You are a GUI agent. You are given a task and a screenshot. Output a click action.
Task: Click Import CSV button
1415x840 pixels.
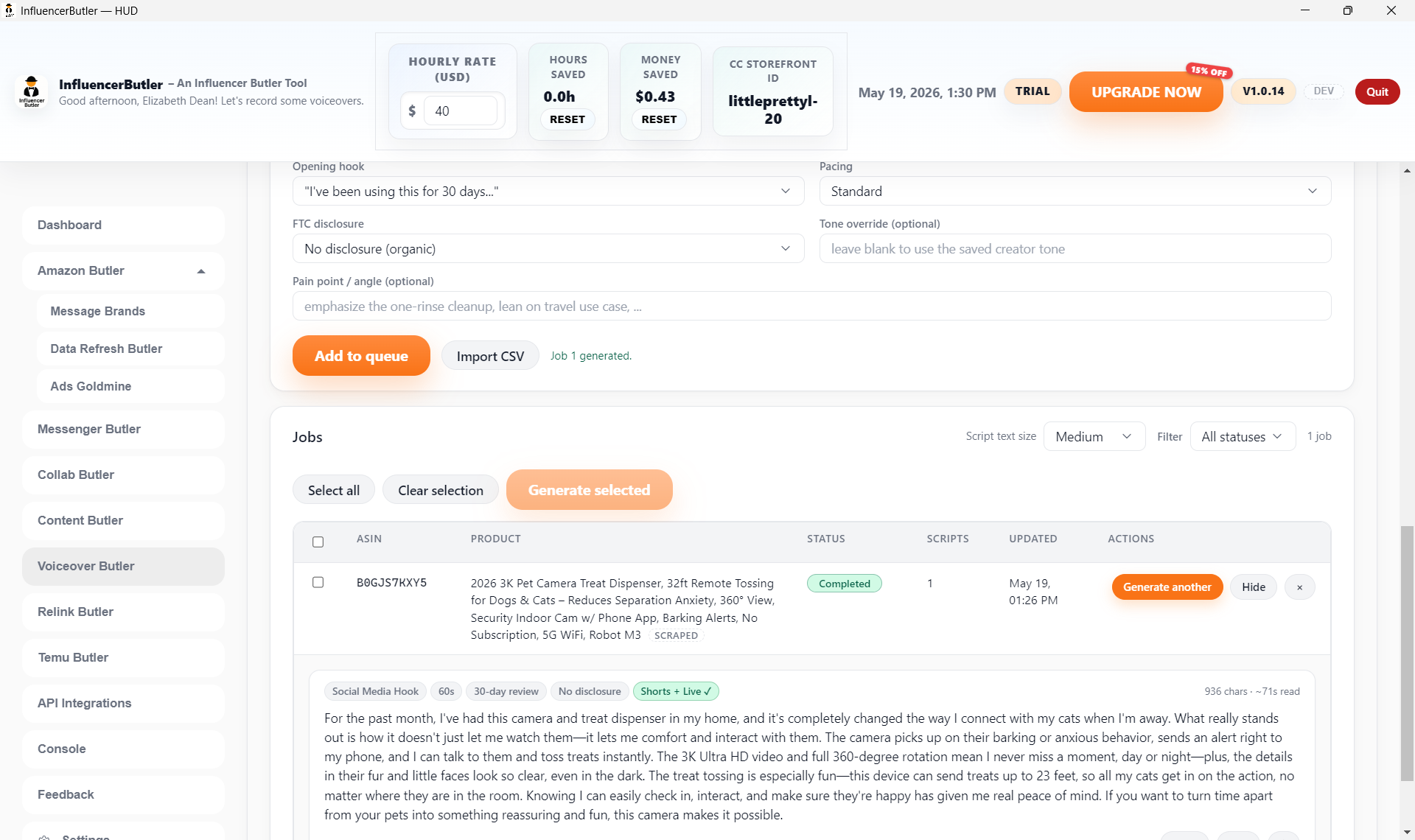pos(490,357)
